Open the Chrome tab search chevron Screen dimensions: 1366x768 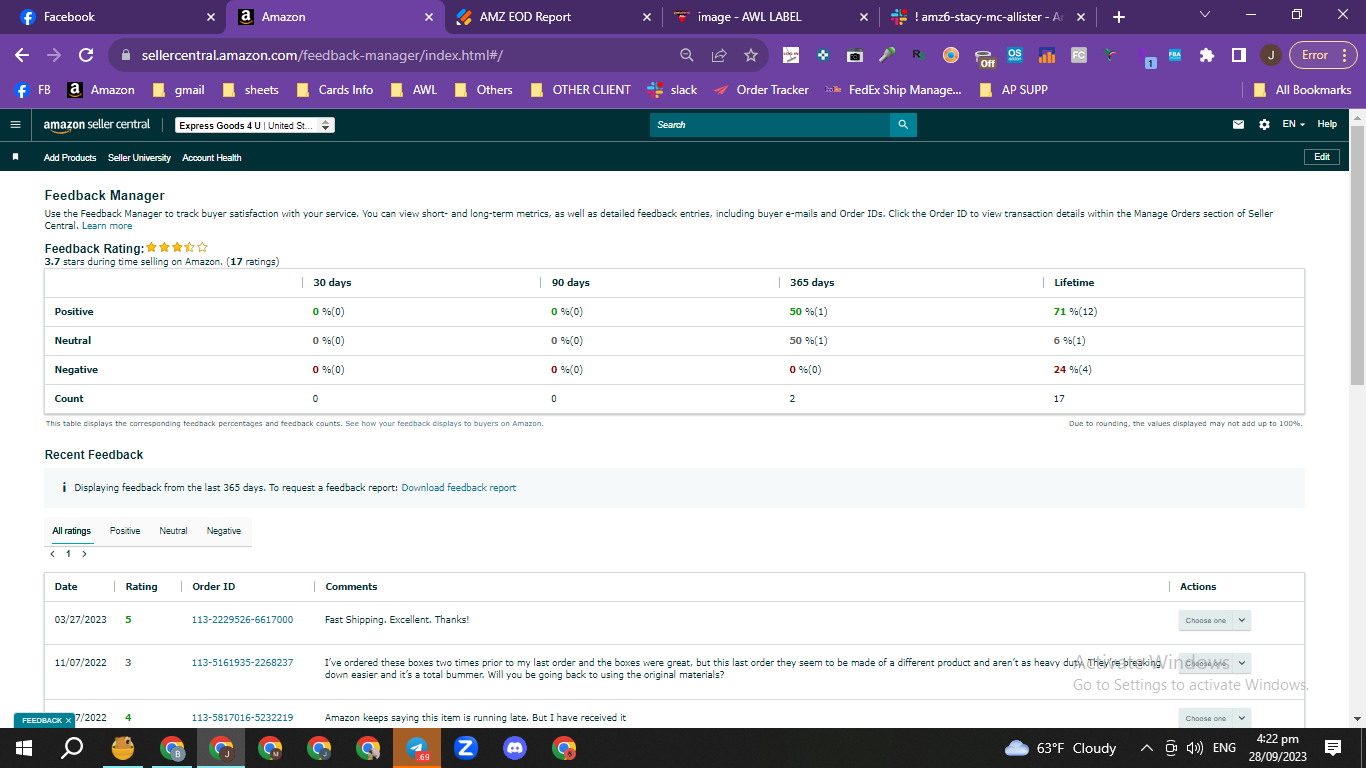point(1204,15)
